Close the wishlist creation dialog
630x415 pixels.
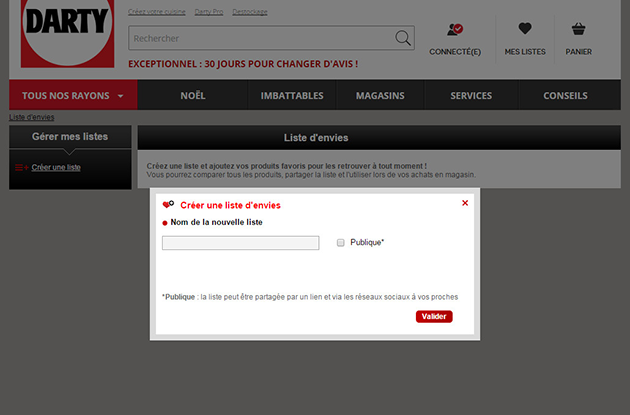tap(465, 203)
